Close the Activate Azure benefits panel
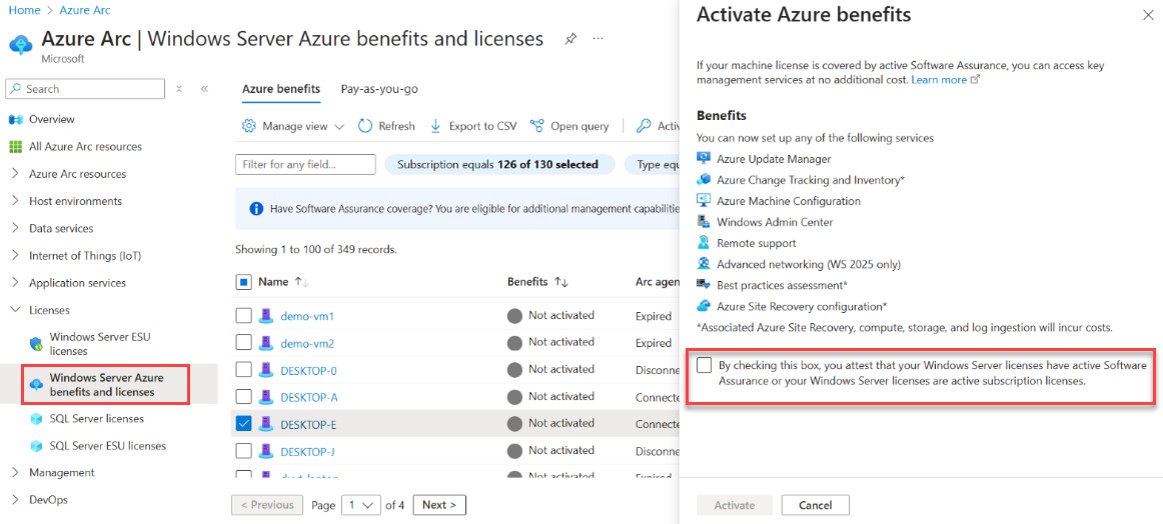This screenshot has width=1163, height=524. click(x=1148, y=15)
